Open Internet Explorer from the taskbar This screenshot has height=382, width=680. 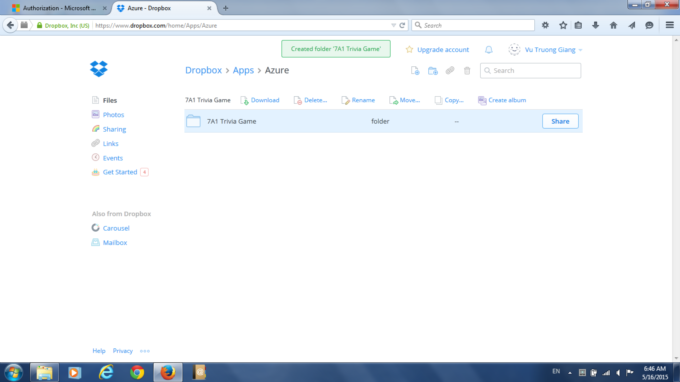[x=106, y=372]
